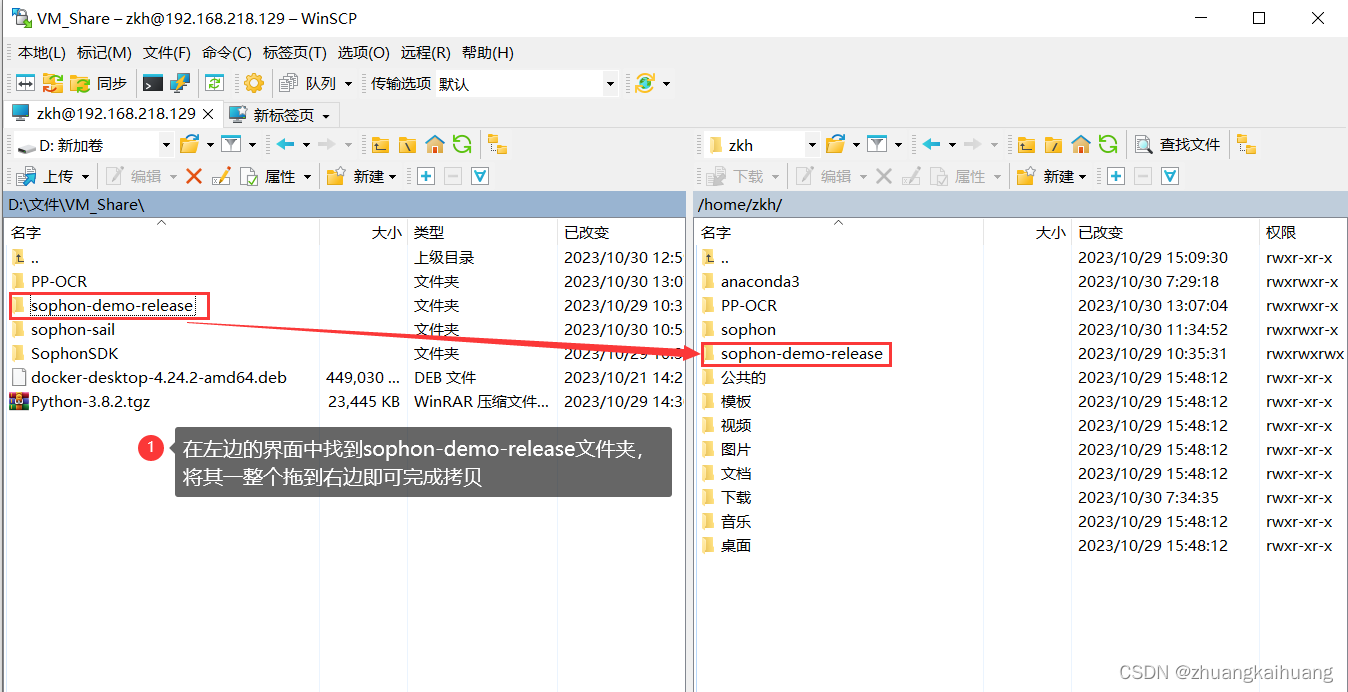Open the terminal console icon
The height and width of the screenshot is (692, 1348).
click(153, 83)
